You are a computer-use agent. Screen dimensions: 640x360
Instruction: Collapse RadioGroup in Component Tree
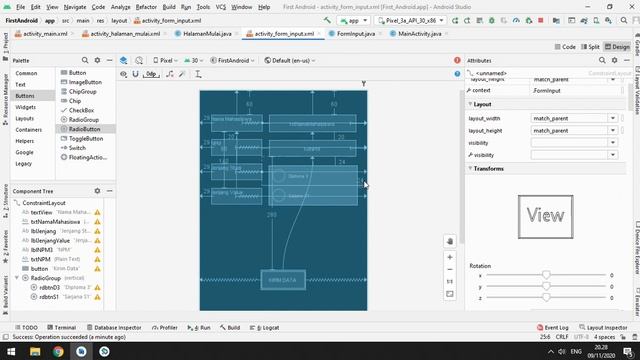click(x=17, y=278)
